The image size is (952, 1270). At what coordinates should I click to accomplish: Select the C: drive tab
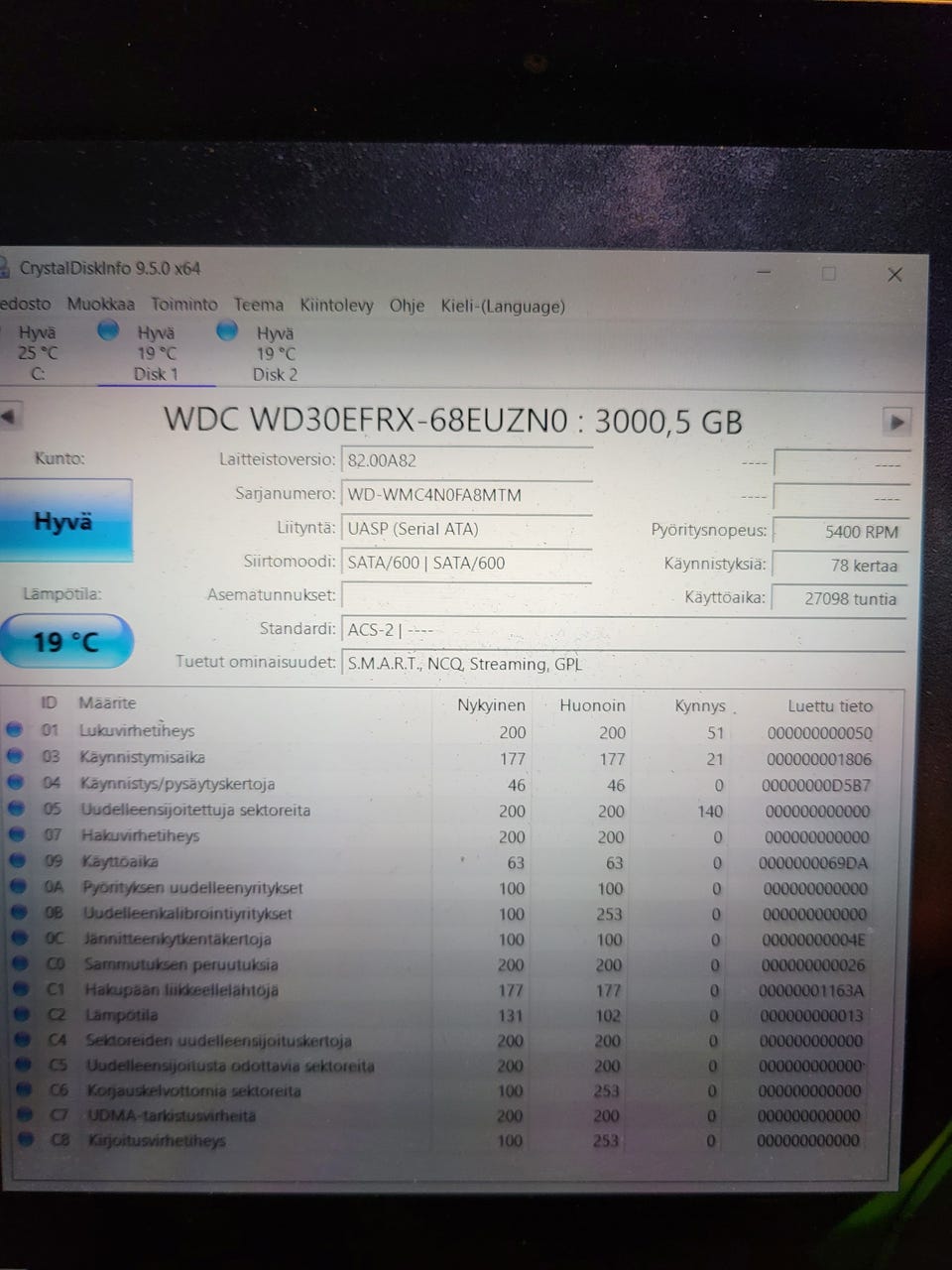(38, 352)
